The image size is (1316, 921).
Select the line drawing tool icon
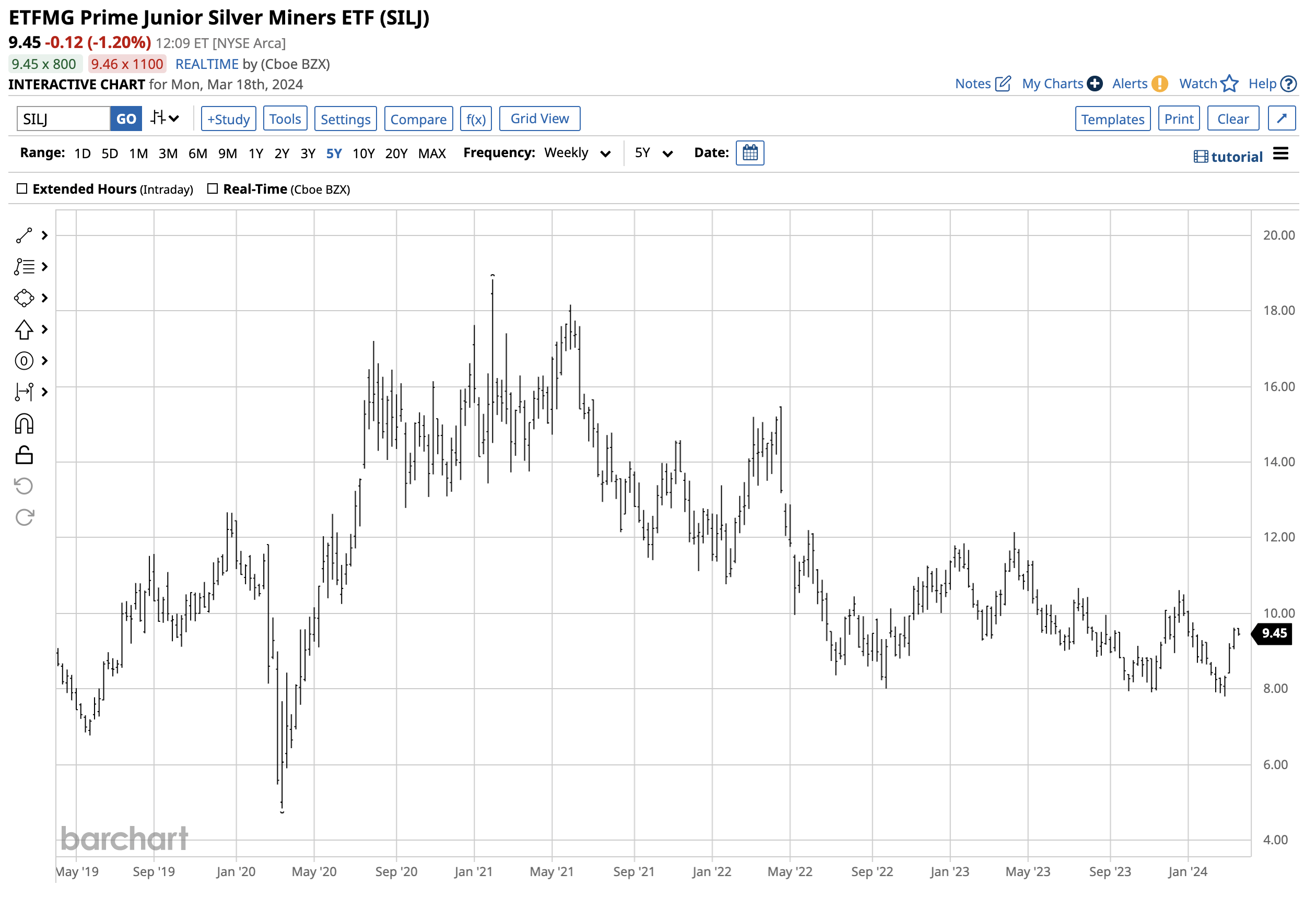pos(24,235)
